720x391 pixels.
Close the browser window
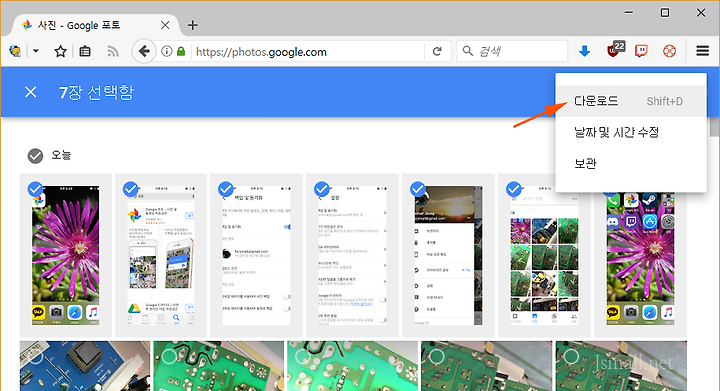701,12
